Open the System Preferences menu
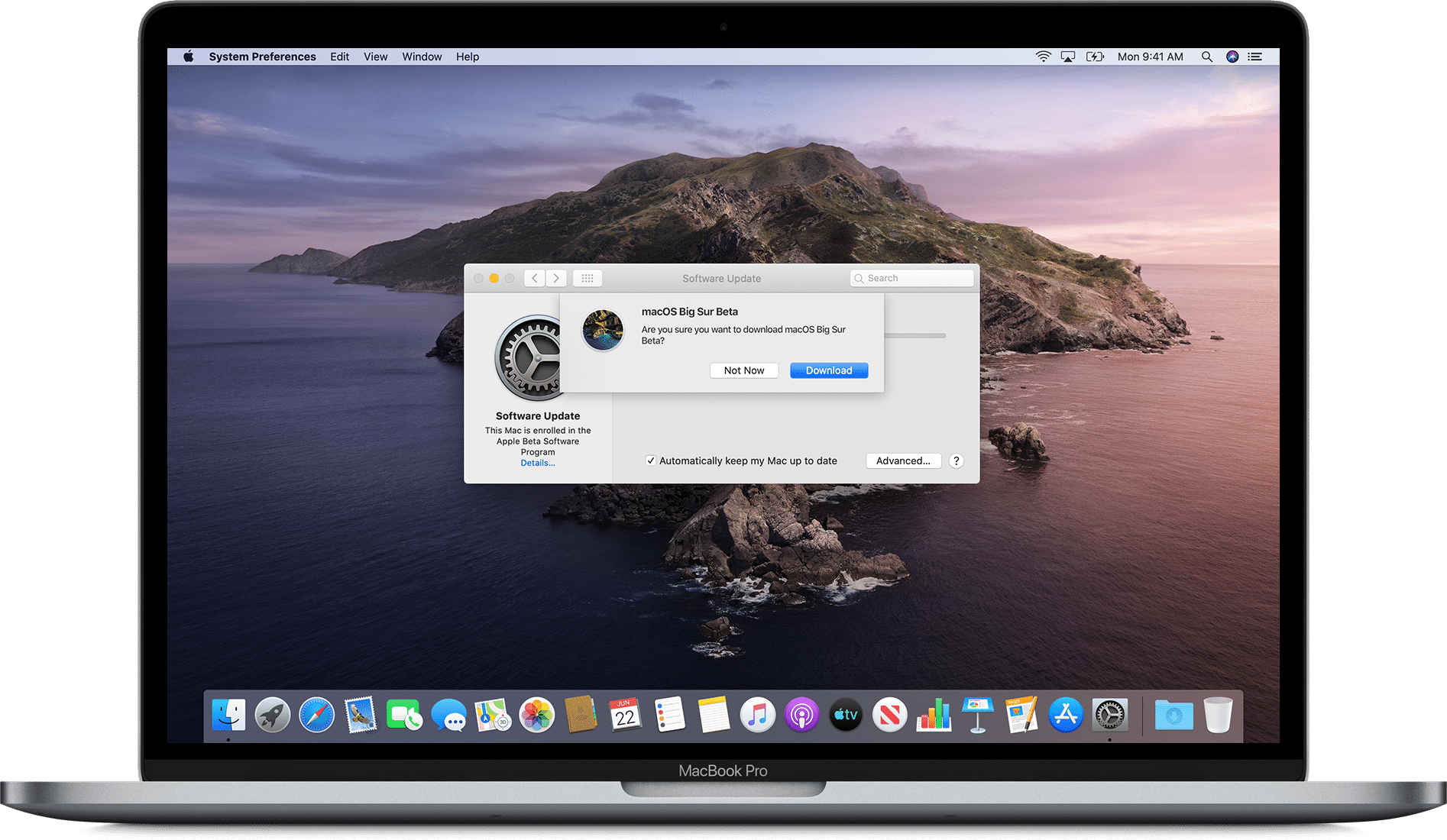Screen dimensions: 1447x840 (262, 57)
